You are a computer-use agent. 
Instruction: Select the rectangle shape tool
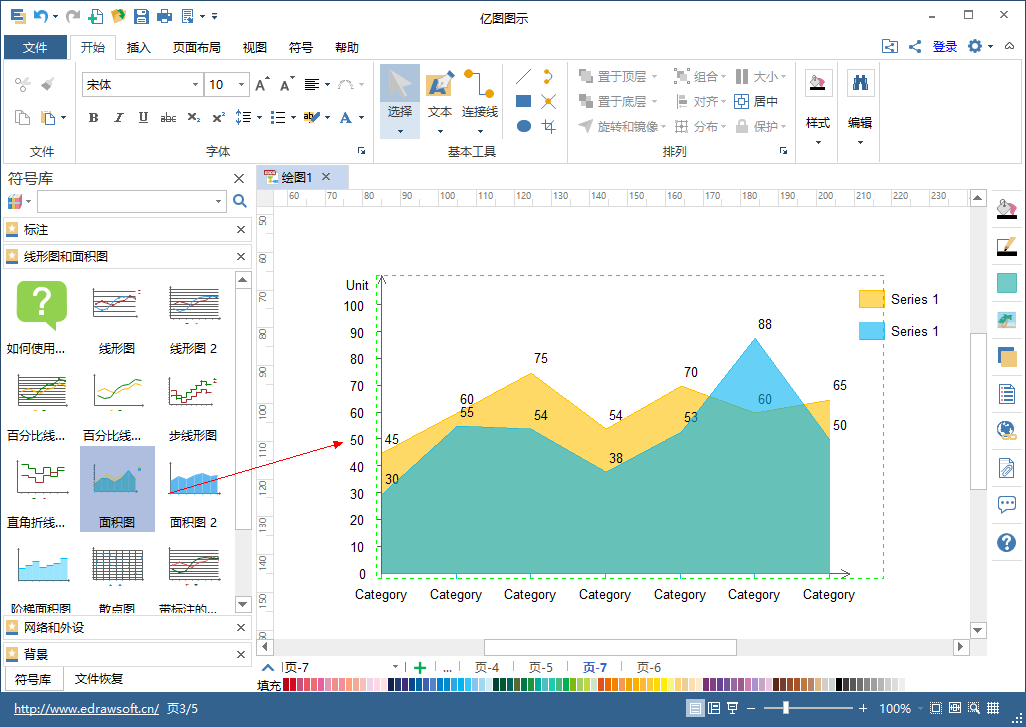(x=523, y=101)
